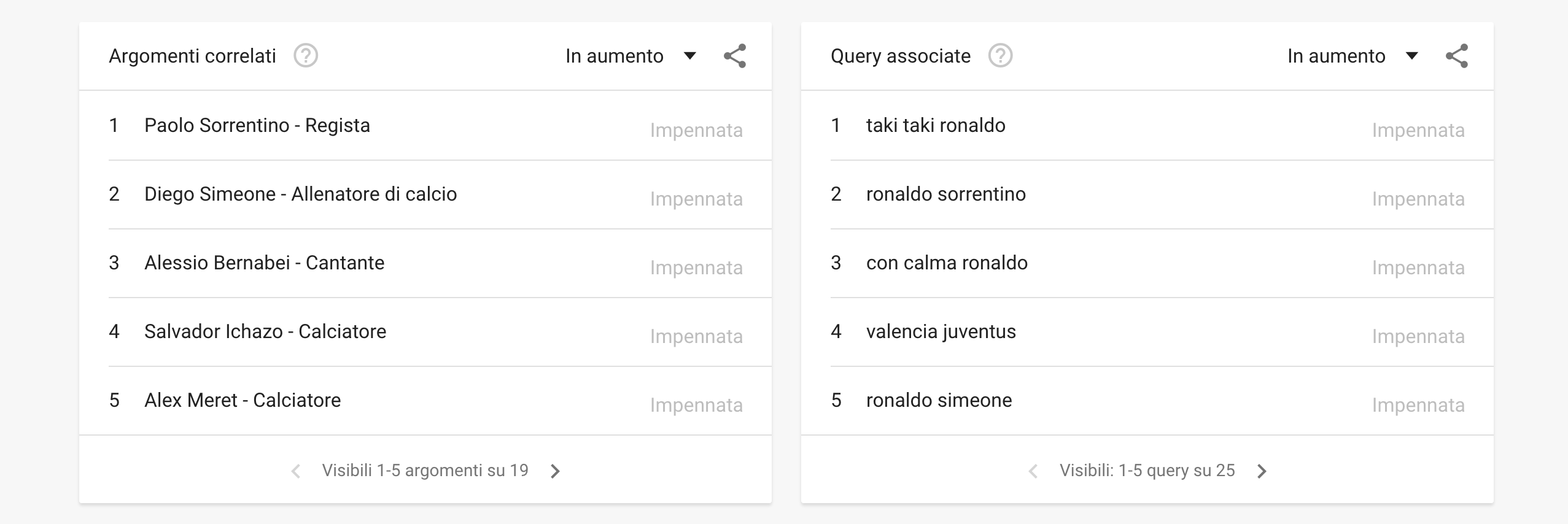Click Salvador Ichazo - Calciatore entry
This screenshot has height=524, width=1568.
(265, 331)
